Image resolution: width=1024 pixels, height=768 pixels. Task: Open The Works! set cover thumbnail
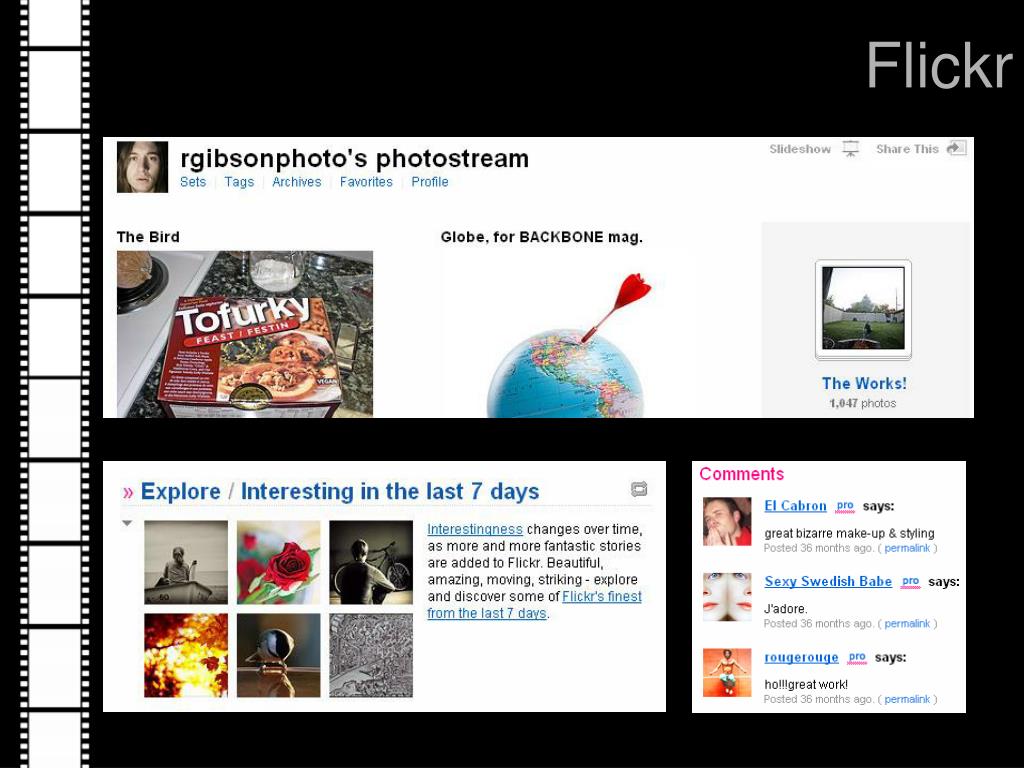[x=863, y=308]
